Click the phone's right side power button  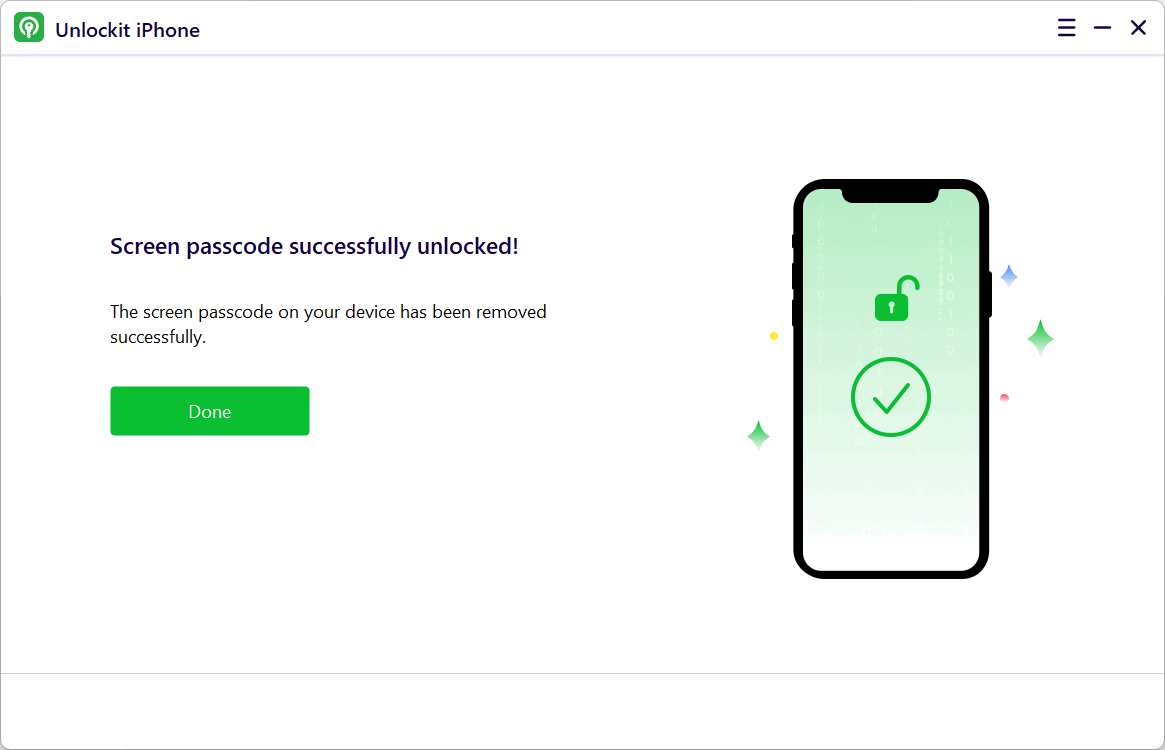989,293
